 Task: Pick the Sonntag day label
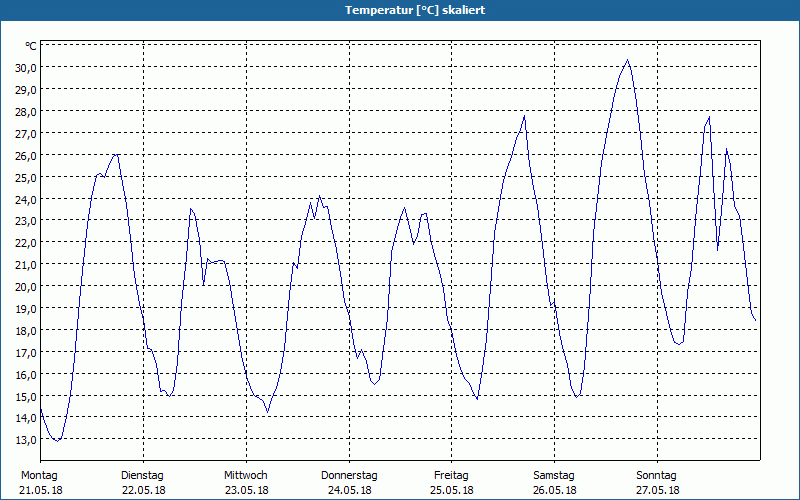(656, 475)
